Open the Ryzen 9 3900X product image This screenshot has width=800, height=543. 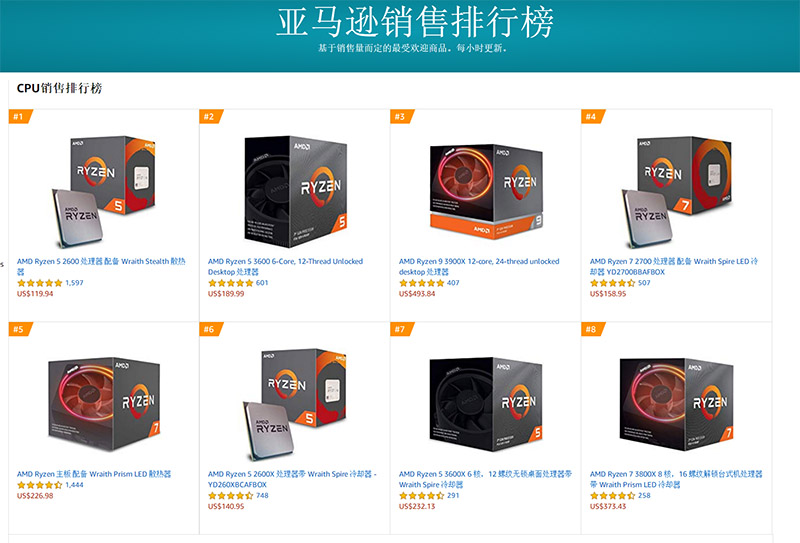coord(486,191)
